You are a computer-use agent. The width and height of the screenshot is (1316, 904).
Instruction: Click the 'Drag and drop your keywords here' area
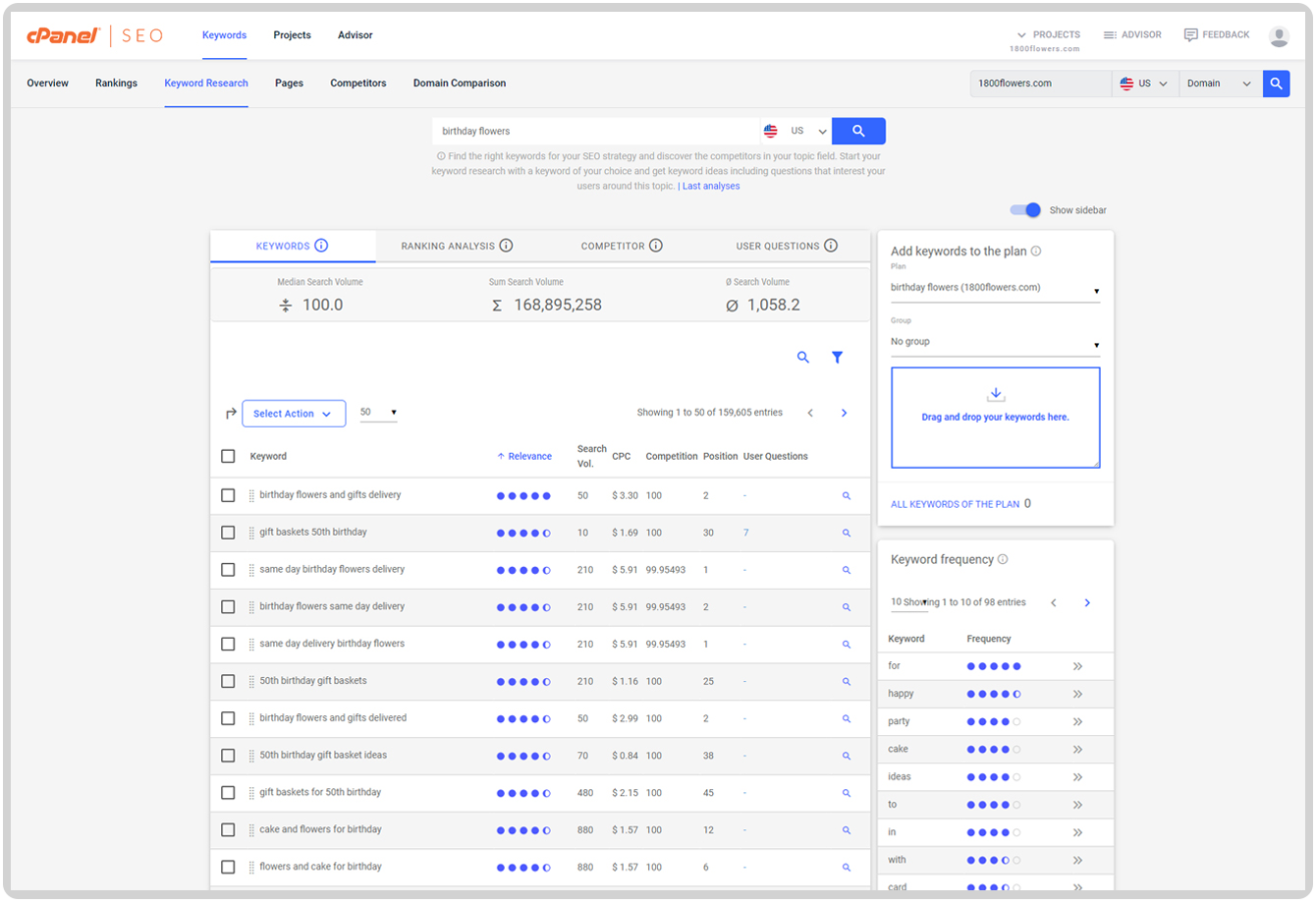(996, 418)
